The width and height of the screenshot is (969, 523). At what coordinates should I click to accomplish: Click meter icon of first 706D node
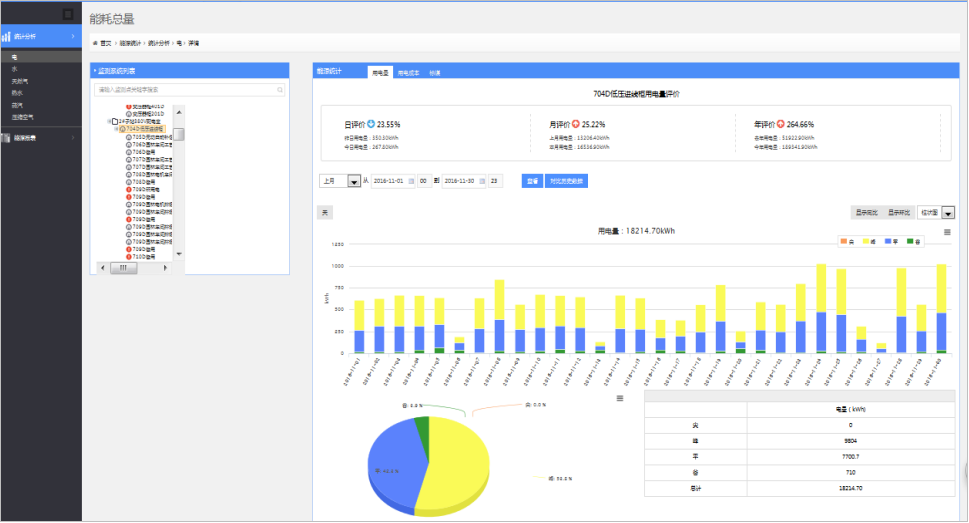click(129, 145)
